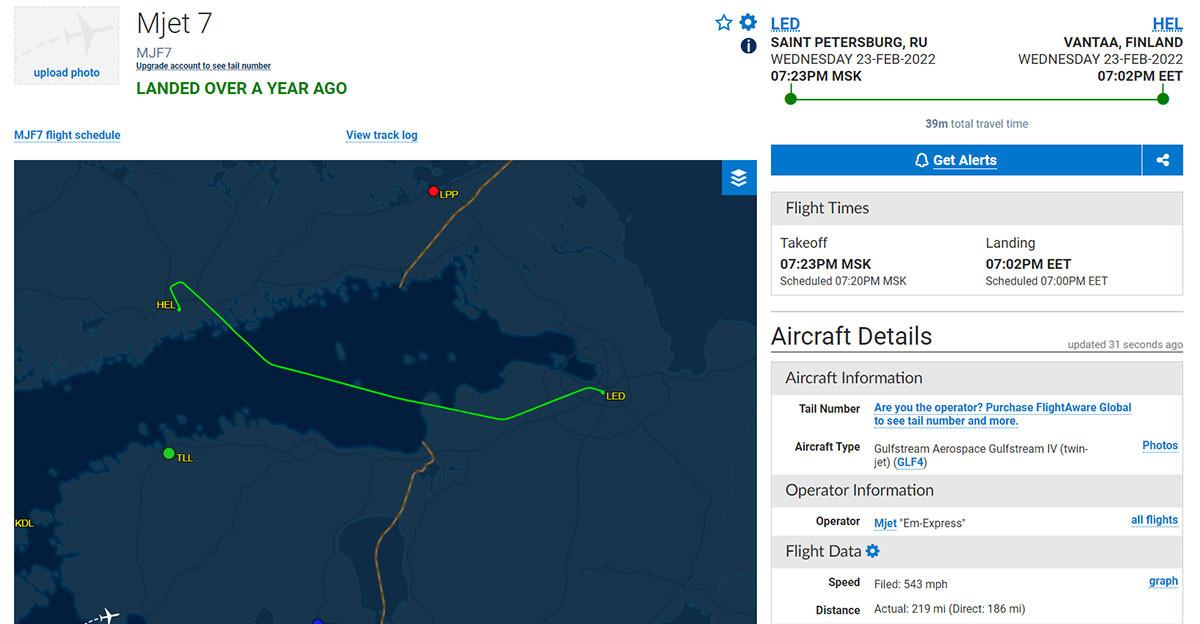Click the Get Alerts button
1200x624 pixels.
pyautogui.click(x=955, y=160)
